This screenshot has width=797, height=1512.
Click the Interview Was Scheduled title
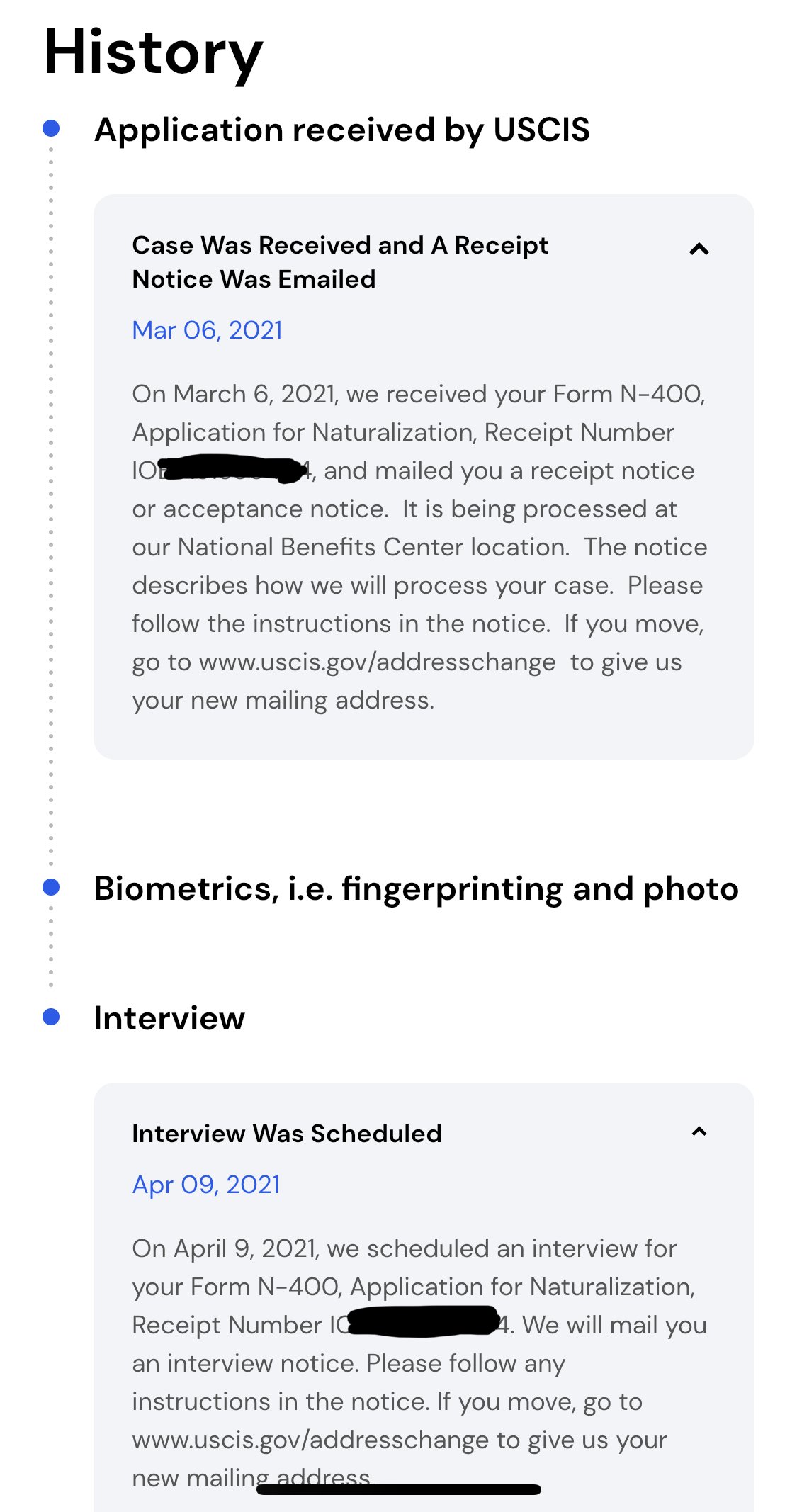(287, 1134)
